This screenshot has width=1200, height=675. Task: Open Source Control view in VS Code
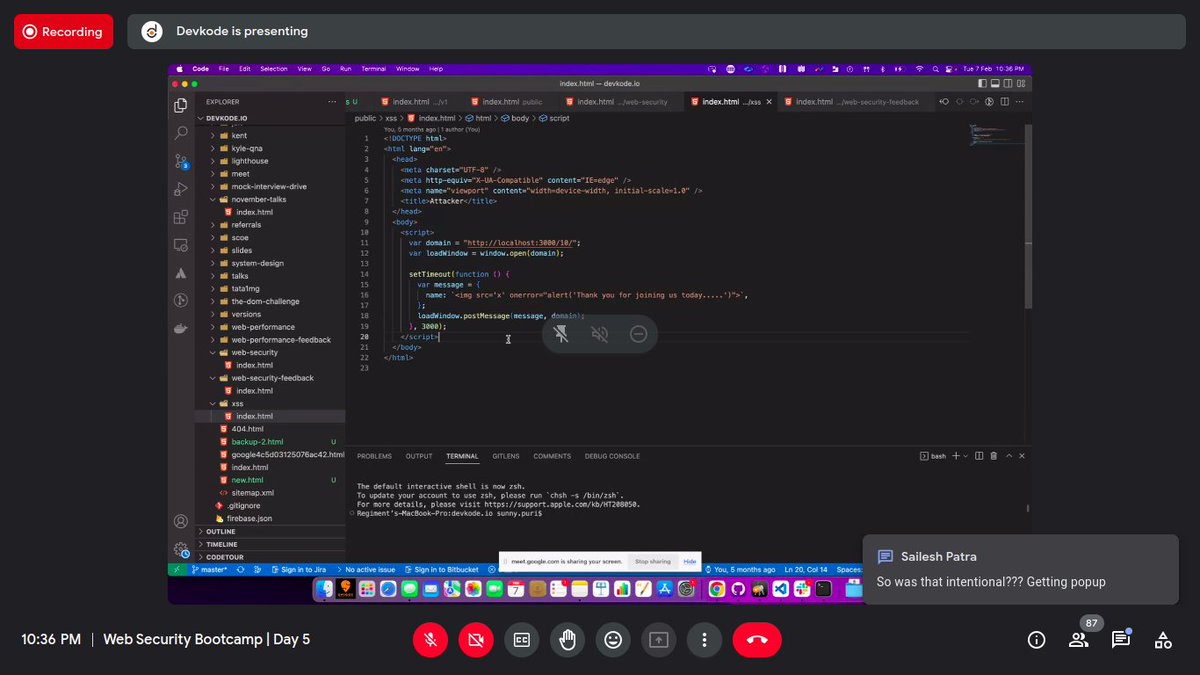point(181,160)
